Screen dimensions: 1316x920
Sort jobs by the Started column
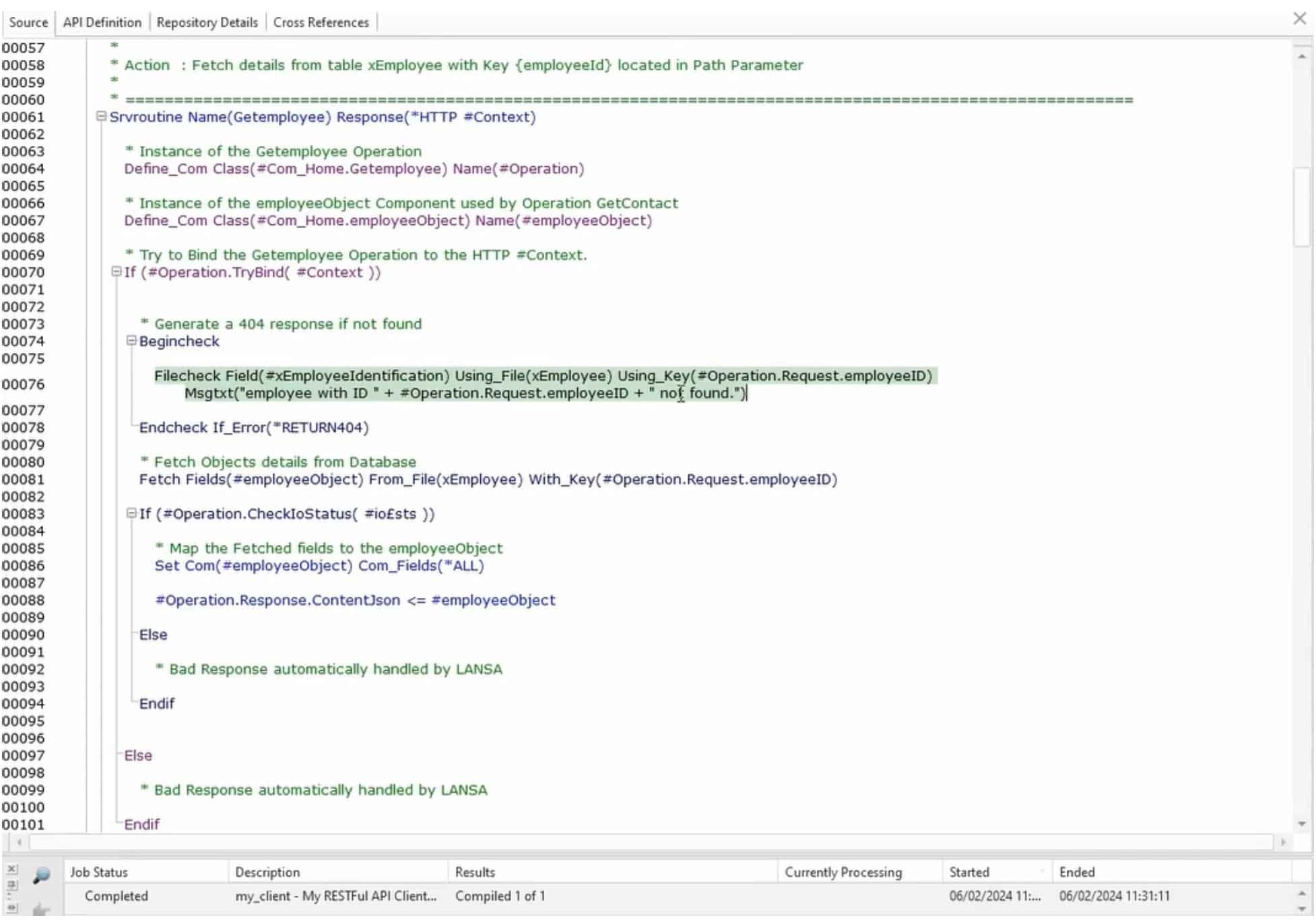[997, 872]
